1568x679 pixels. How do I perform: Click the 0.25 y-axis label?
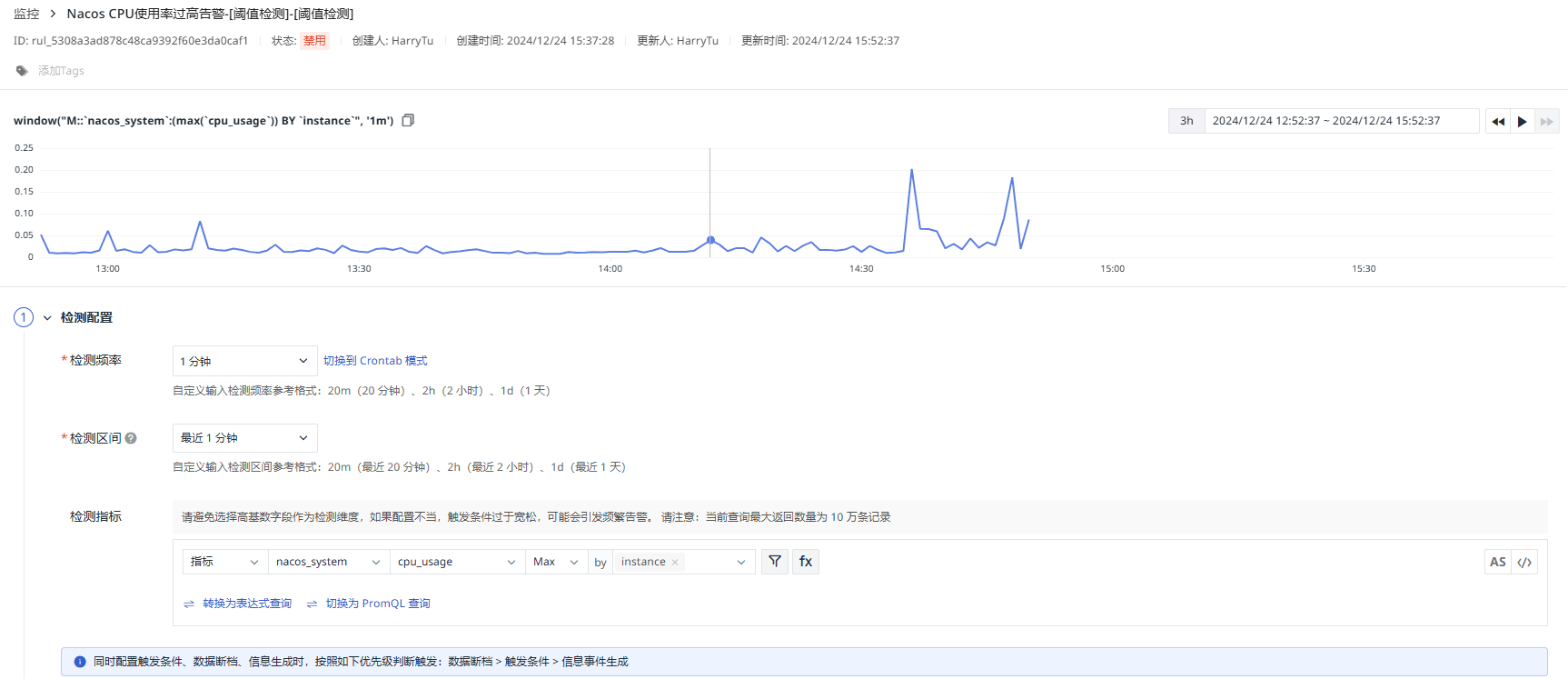point(24,148)
